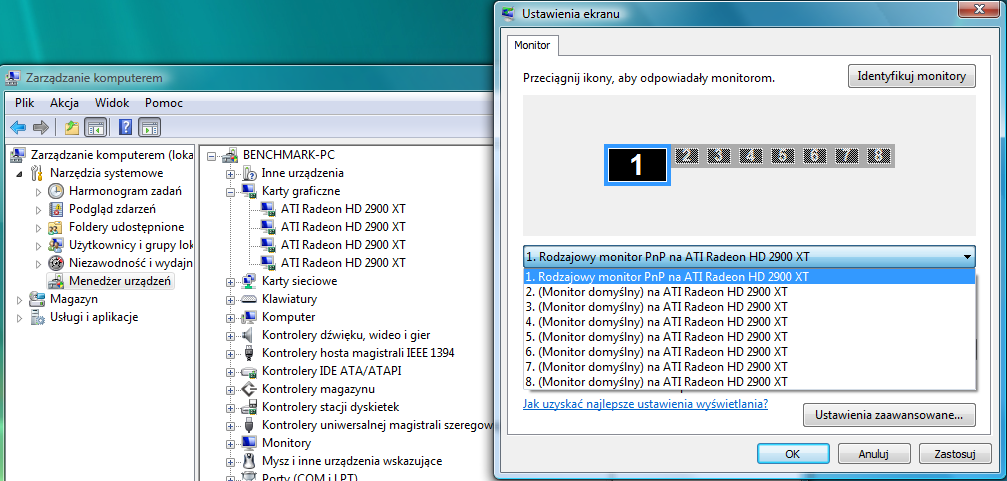The width and height of the screenshot is (1007, 481).
Task: Click the Identyfikuj monitory button
Action: pyautogui.click(x=912, y=76)
